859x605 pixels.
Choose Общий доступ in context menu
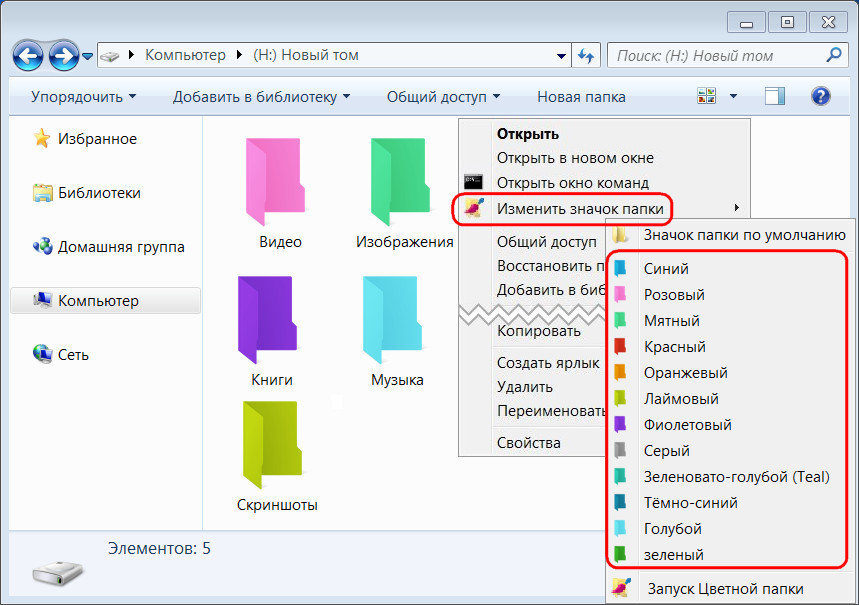tap(547, 242)
